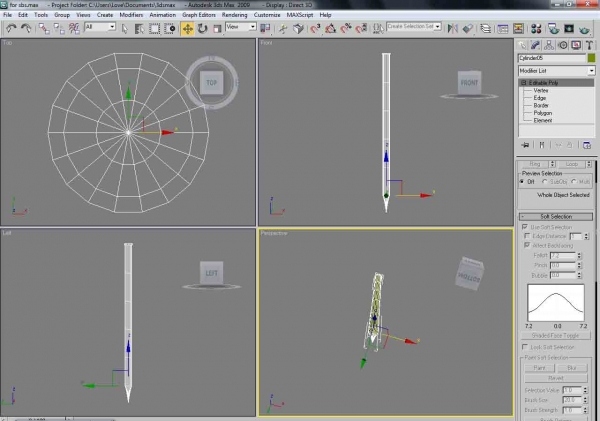Open the Curve Editor icon

(503, 28)
